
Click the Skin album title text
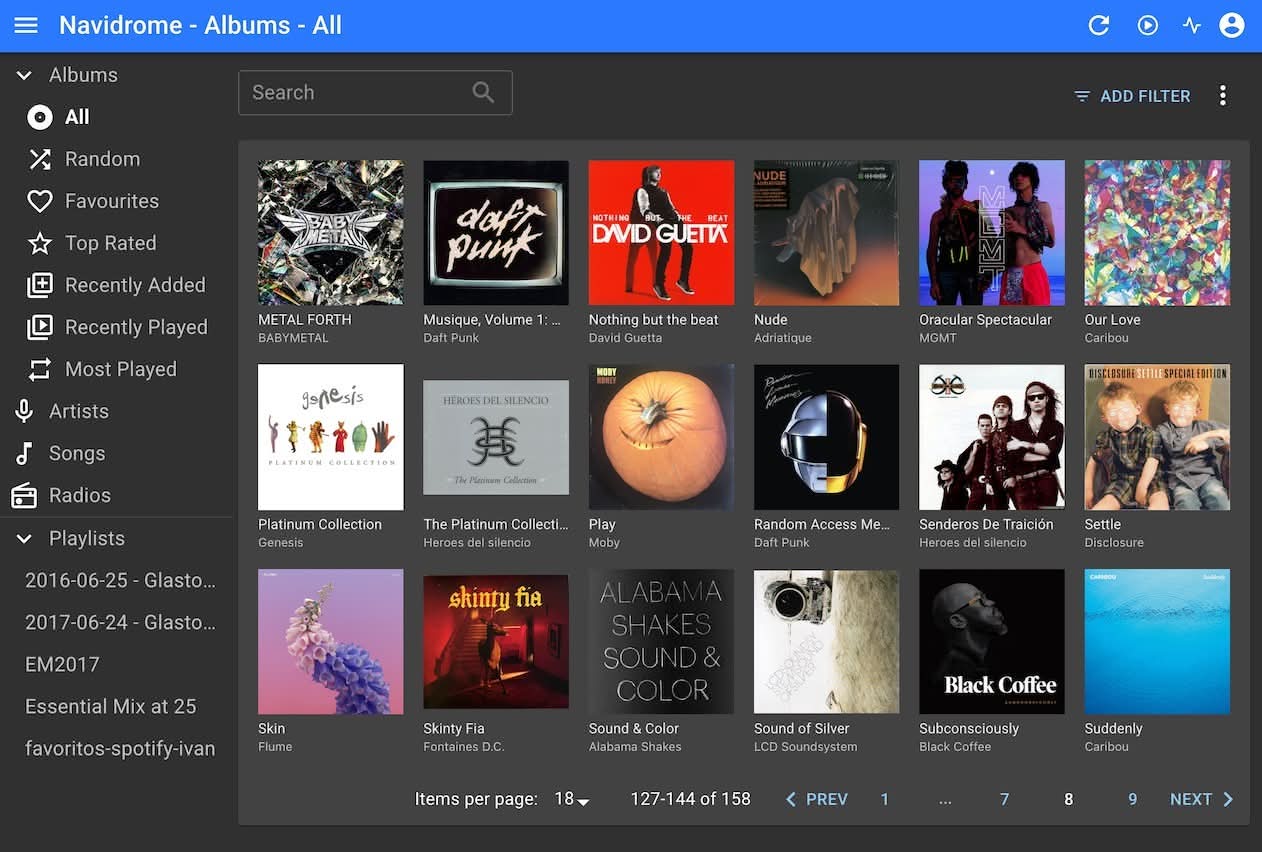click(271, 728)
